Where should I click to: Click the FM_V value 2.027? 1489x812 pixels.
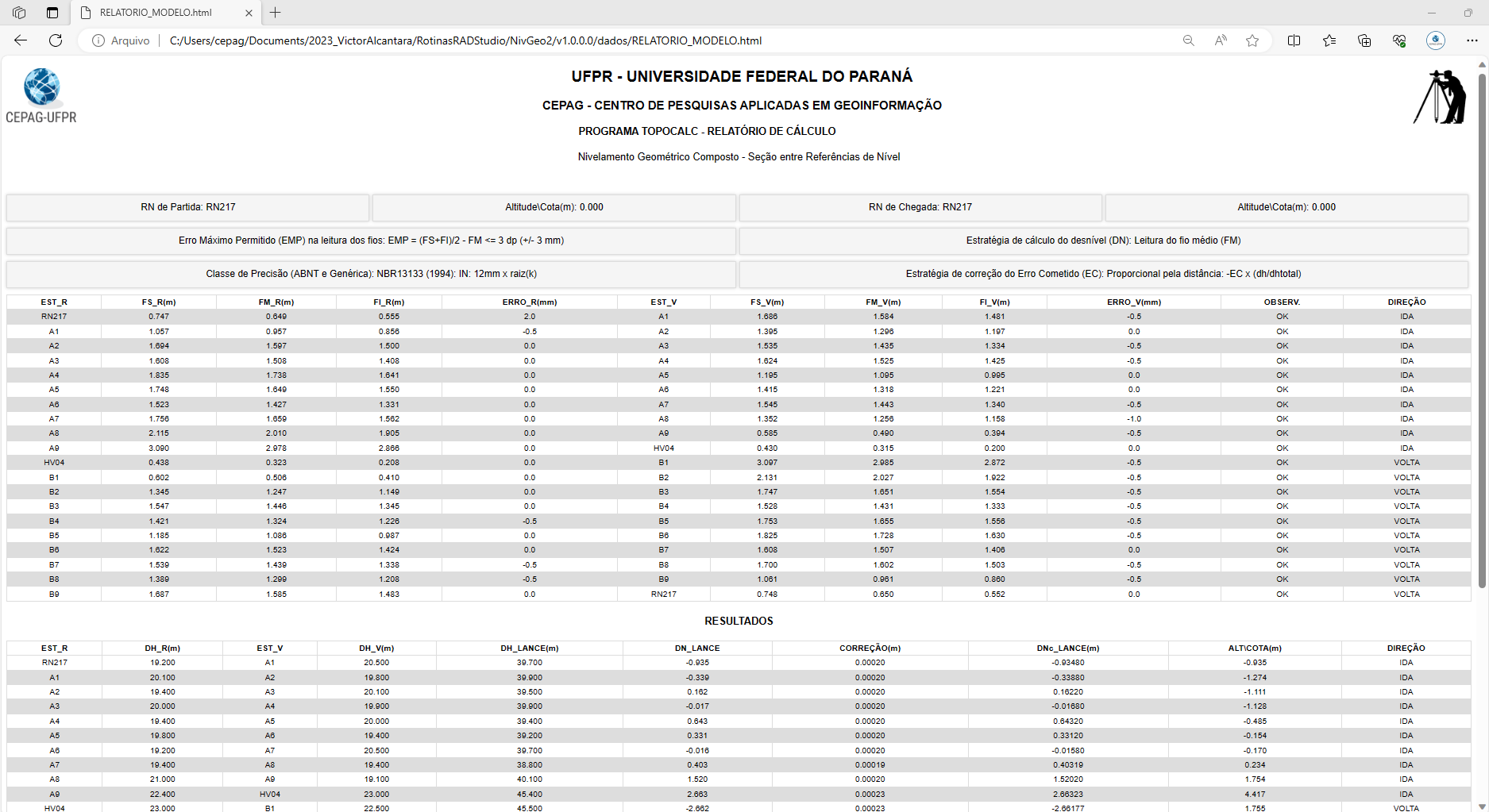pos(883,478)
